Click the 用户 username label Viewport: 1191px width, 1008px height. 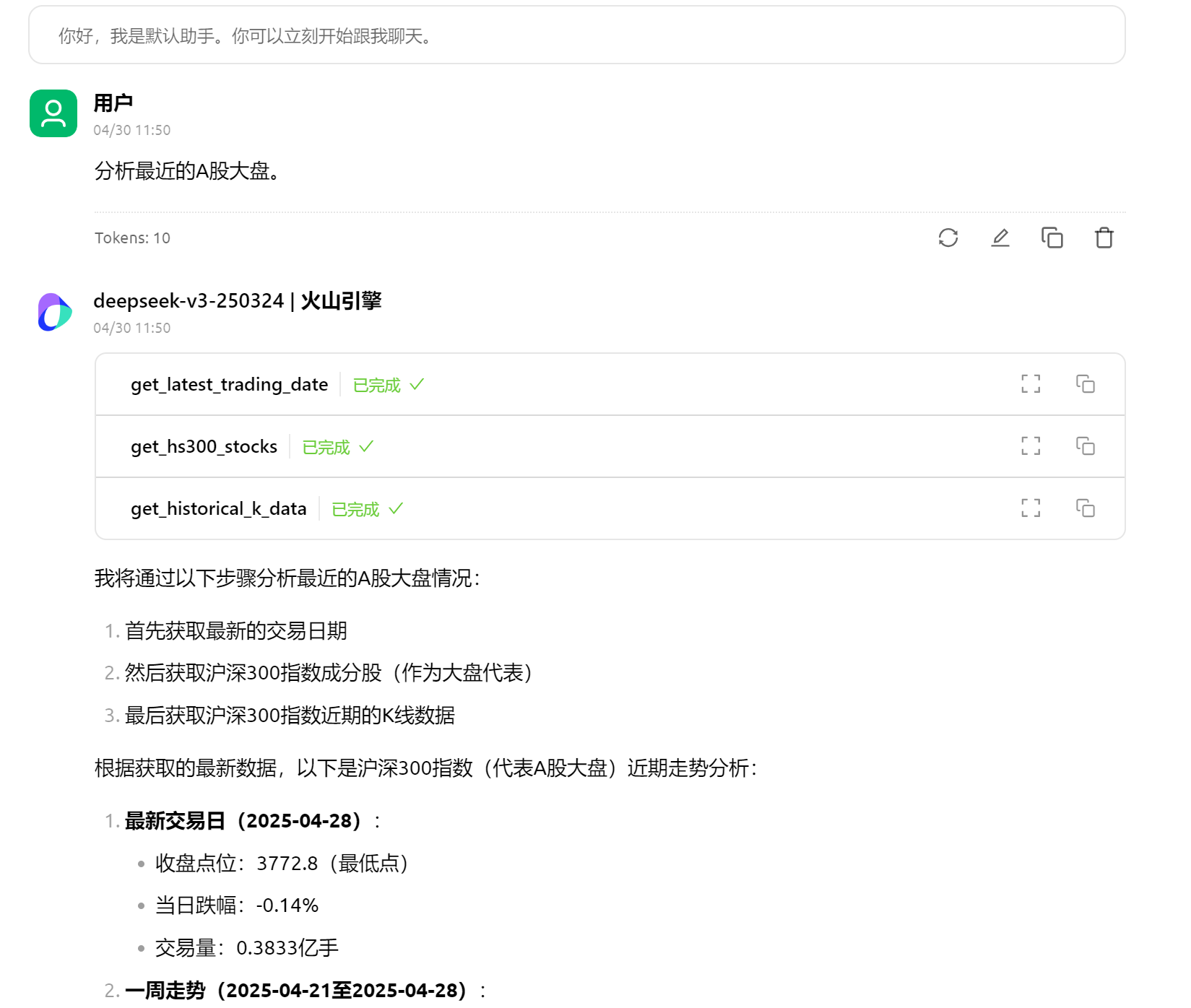(112, 103)
